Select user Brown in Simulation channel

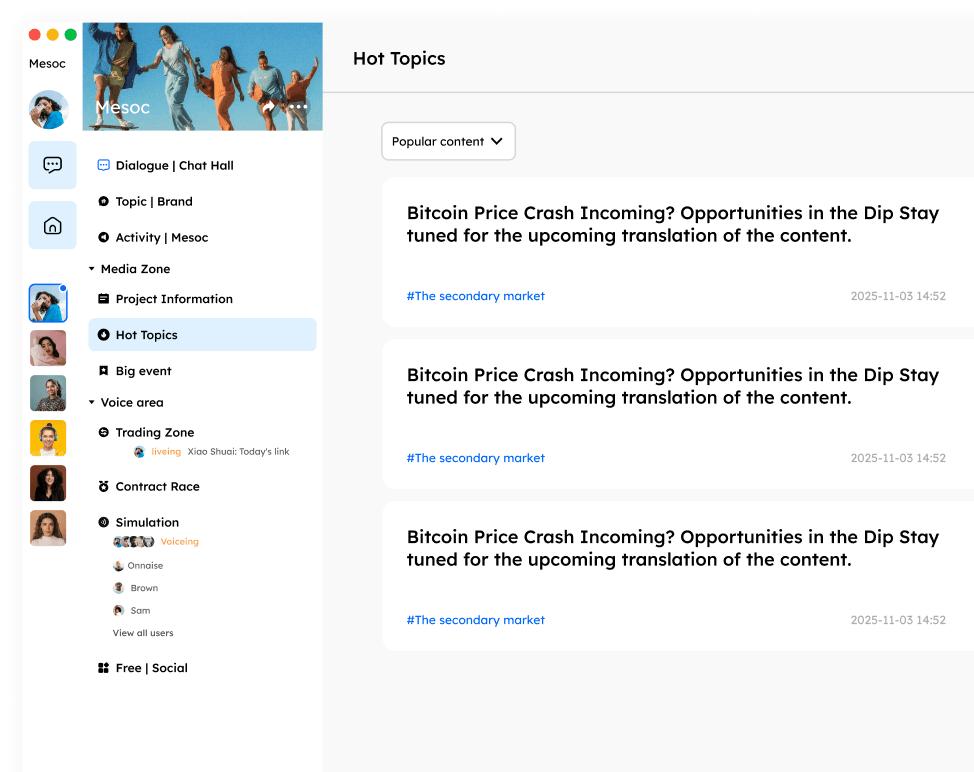[x=144, y=588]
